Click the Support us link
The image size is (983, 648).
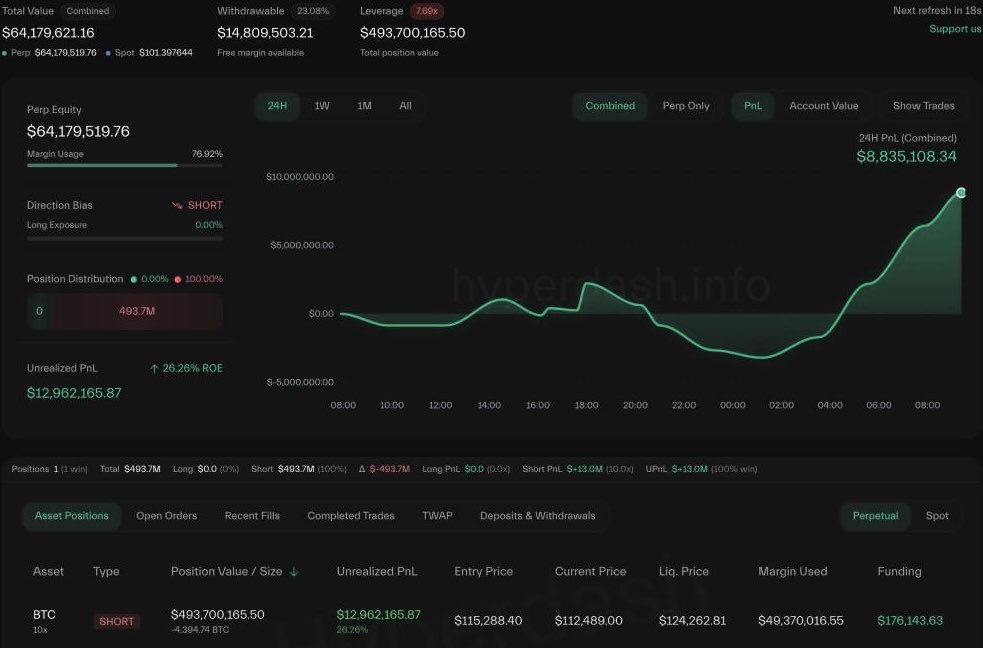tap(955, 29)
